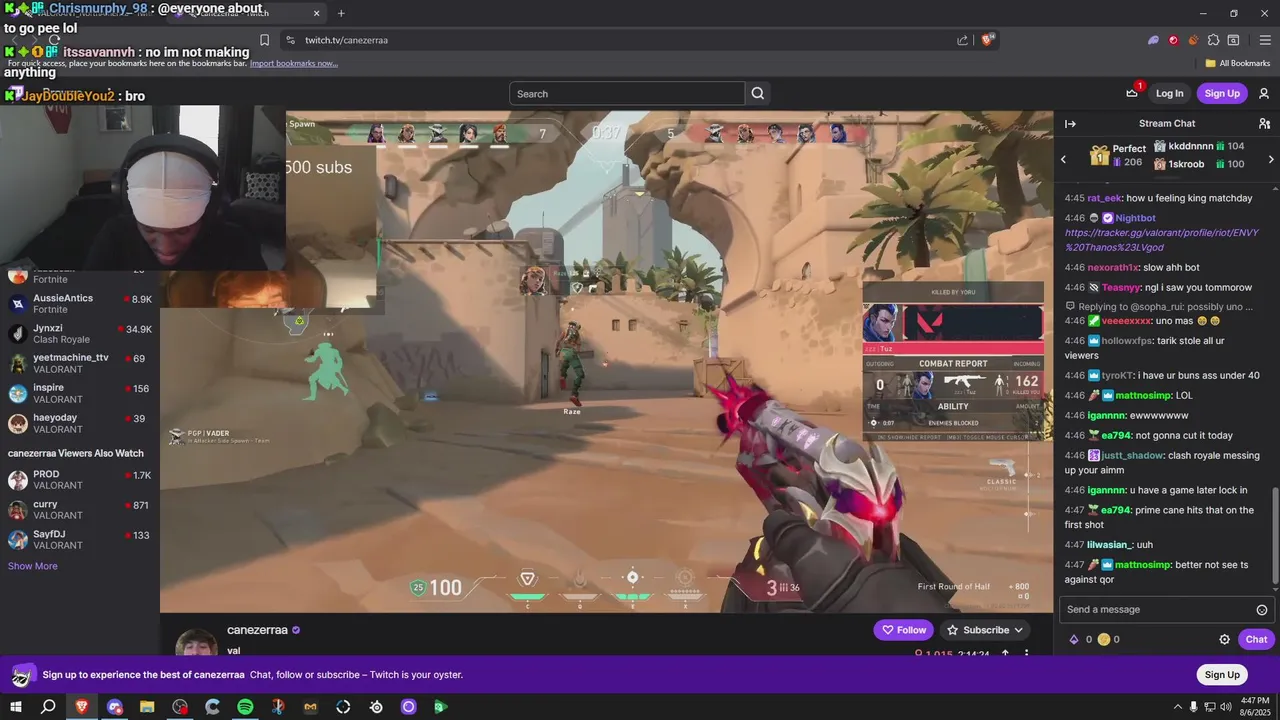Open Prime loot crown notifications
The height and width of the screenshot is (720, 1280).
(x=1132, y=93)
